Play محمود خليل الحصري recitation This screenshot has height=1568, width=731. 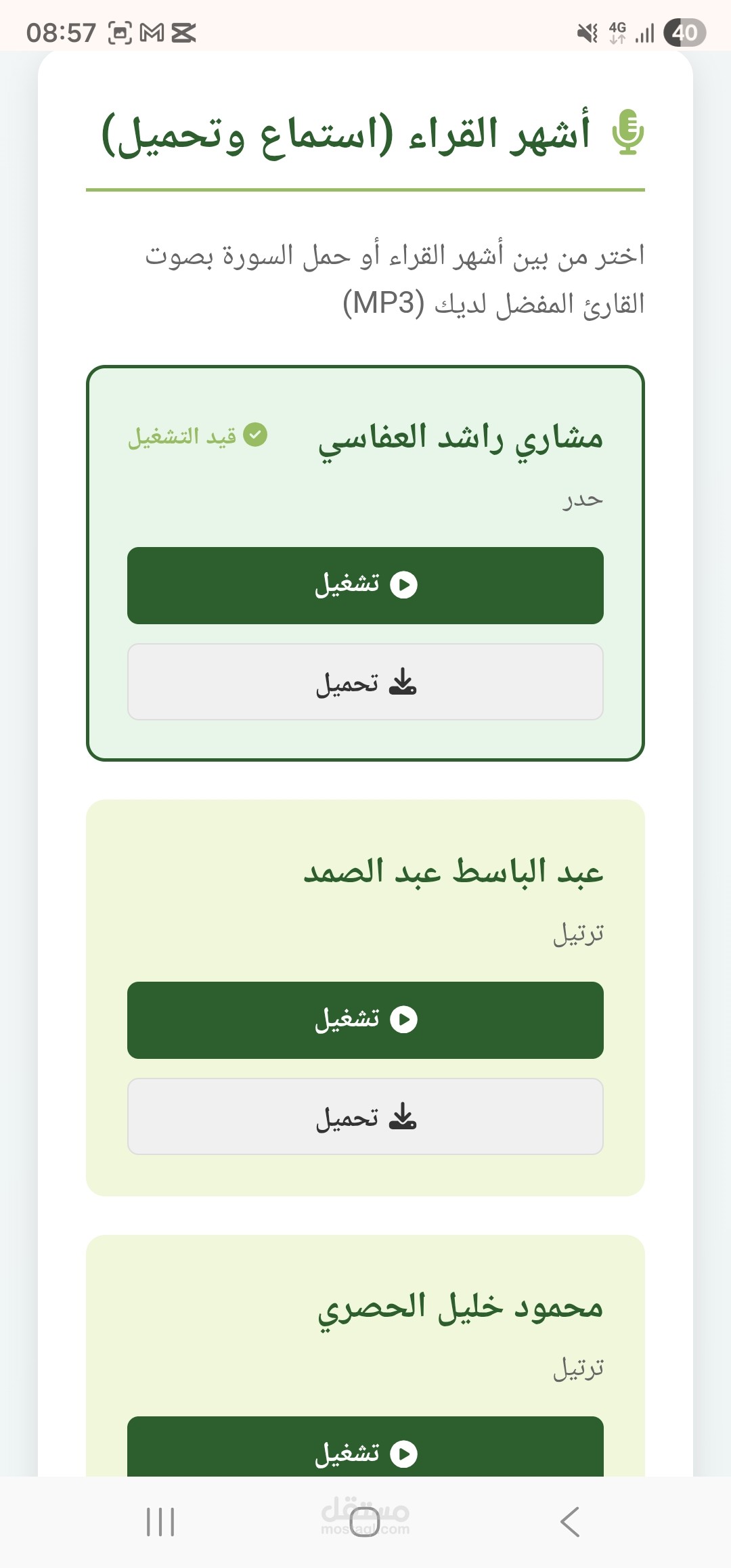point(365,1449)
